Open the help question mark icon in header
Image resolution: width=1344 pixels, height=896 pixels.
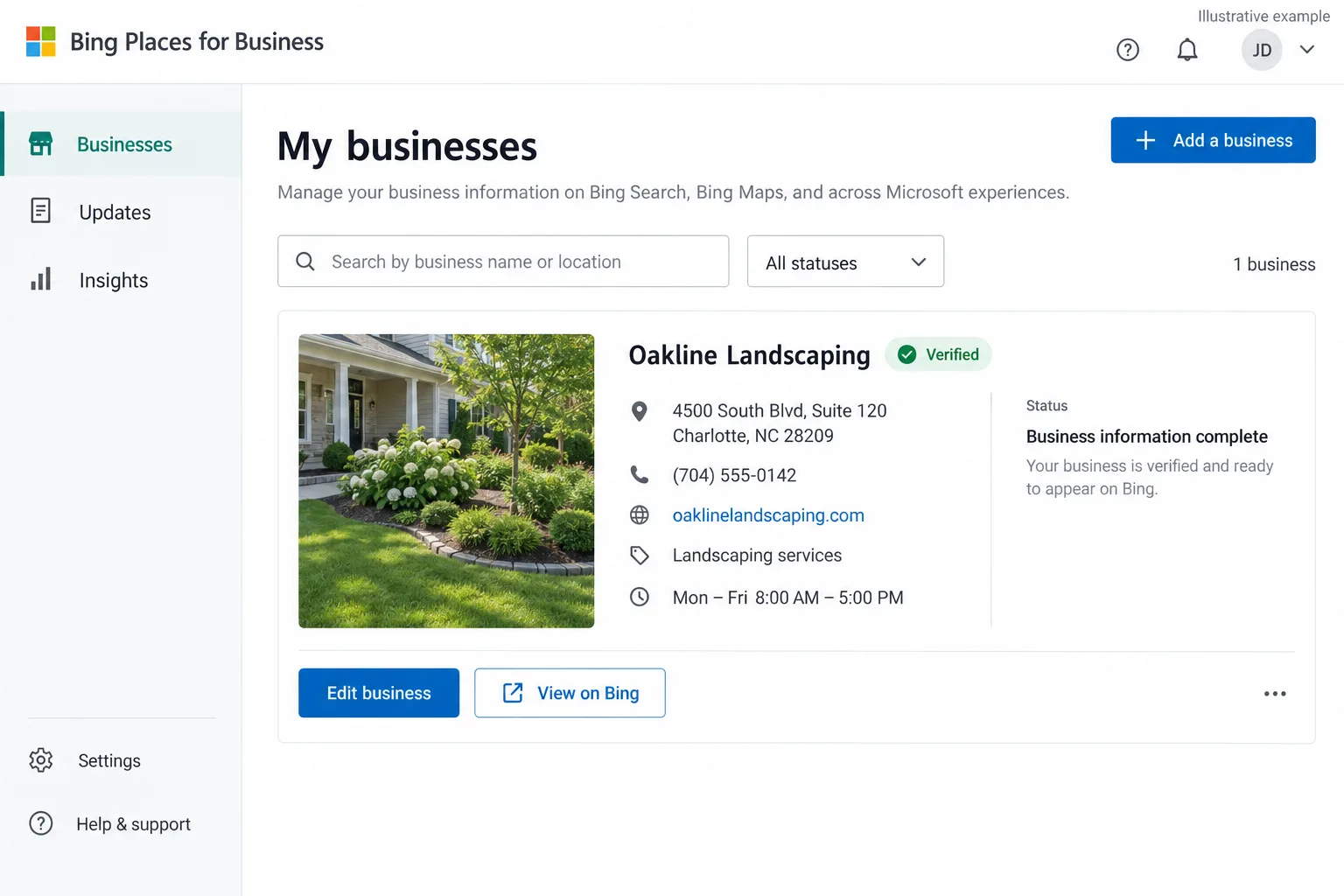click(x=1128, y=50)
